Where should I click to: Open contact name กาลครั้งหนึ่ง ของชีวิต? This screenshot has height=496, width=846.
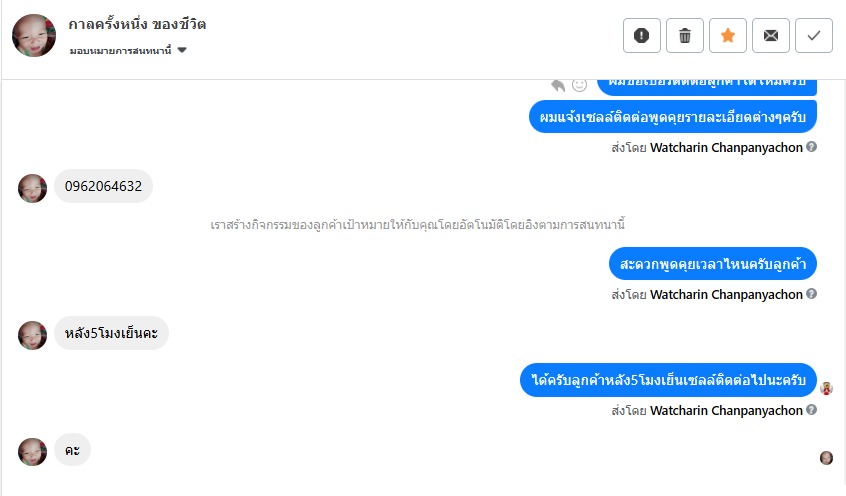pos(138,24)
